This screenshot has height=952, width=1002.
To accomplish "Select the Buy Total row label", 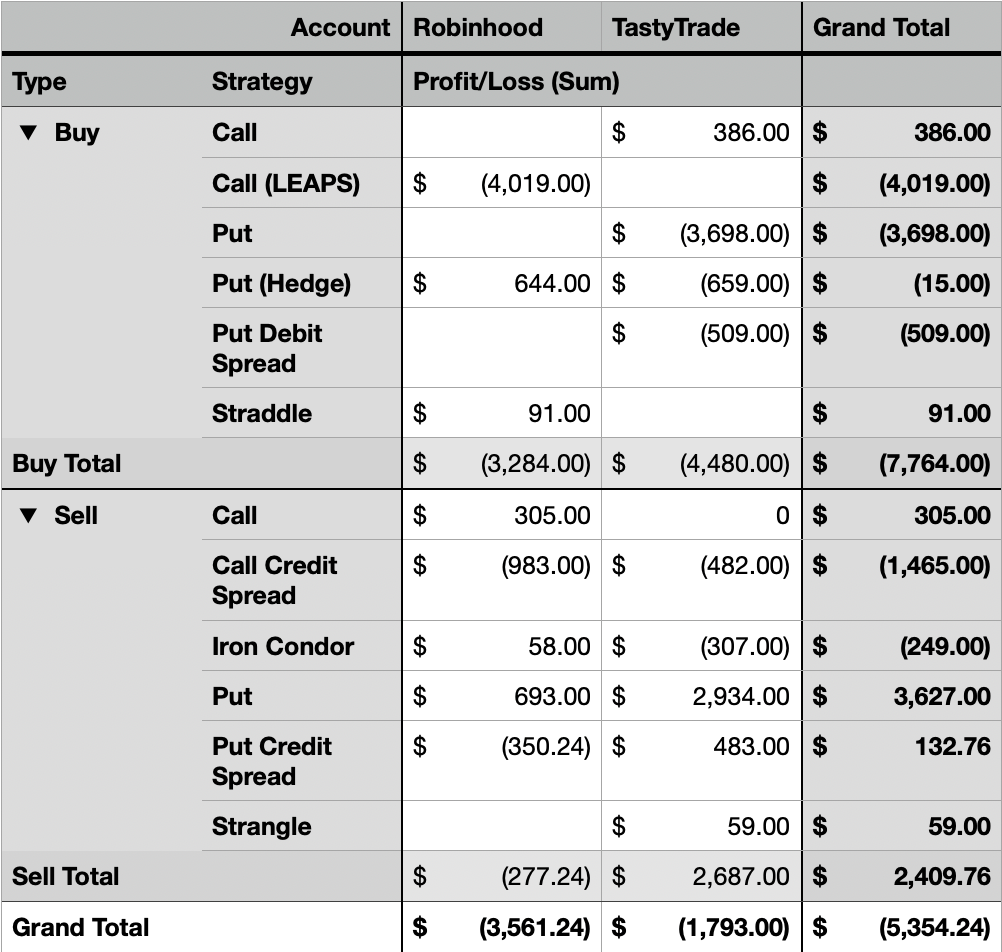I will point(66,464).
